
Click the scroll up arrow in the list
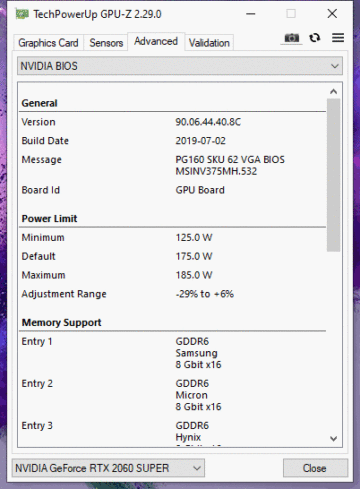[x=333, y=91]
